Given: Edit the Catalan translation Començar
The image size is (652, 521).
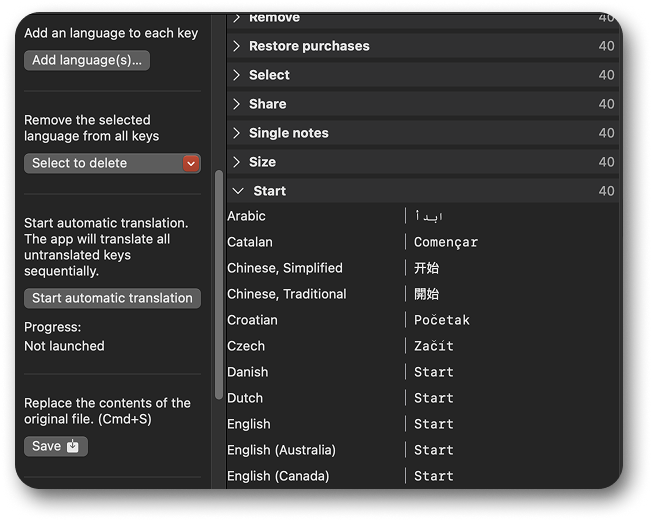Looking at the screenshot, I should [x=446, y=242].
